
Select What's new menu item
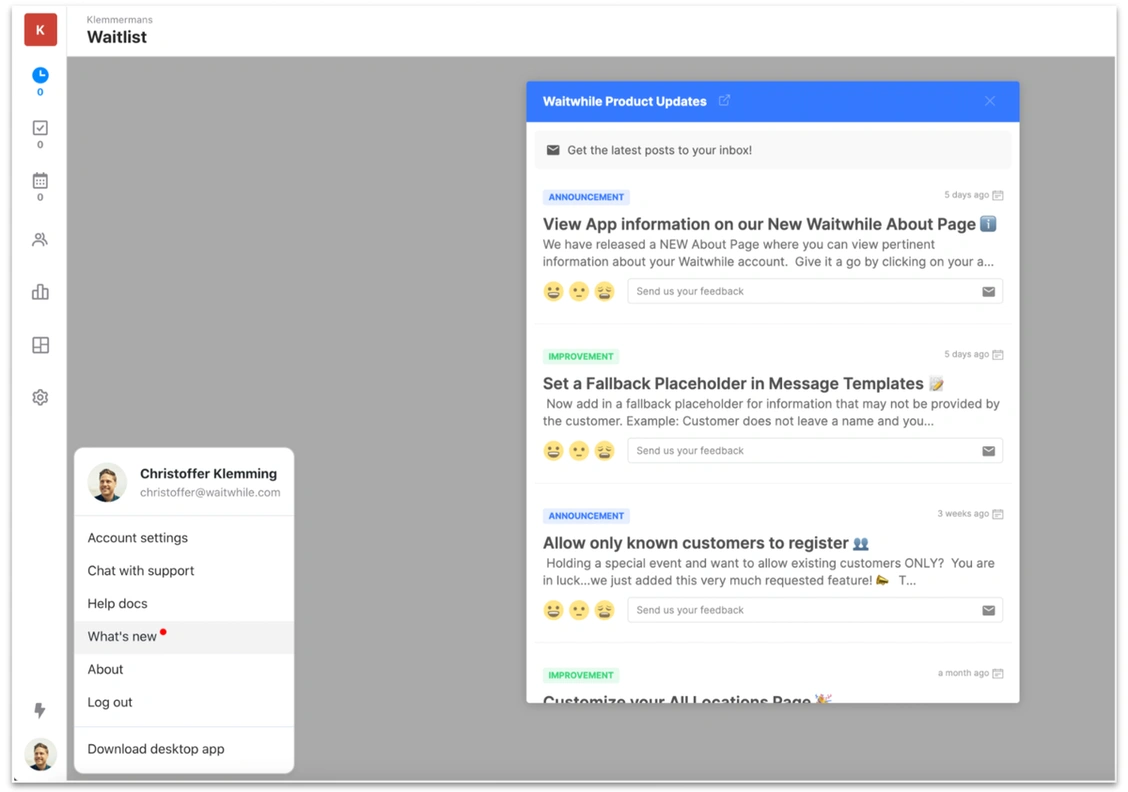point(184,637)
